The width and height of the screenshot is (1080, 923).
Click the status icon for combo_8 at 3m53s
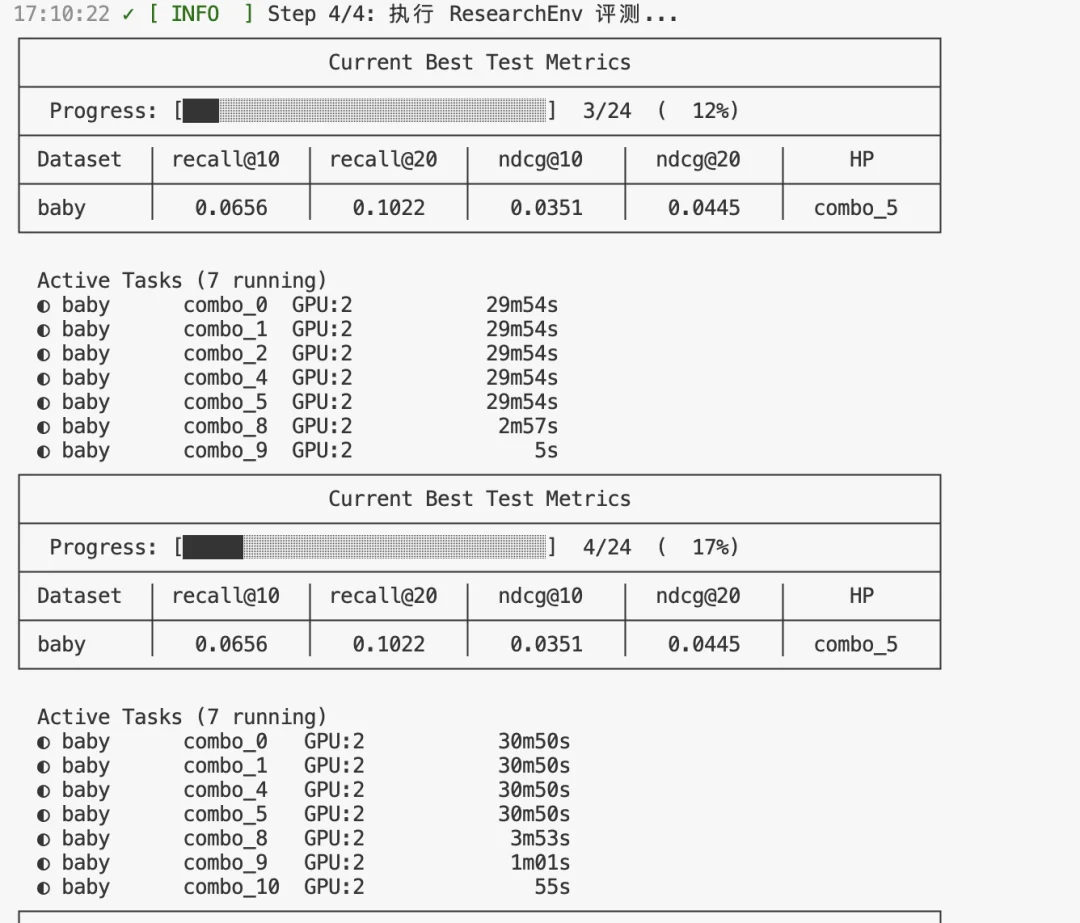pos(43,839)
